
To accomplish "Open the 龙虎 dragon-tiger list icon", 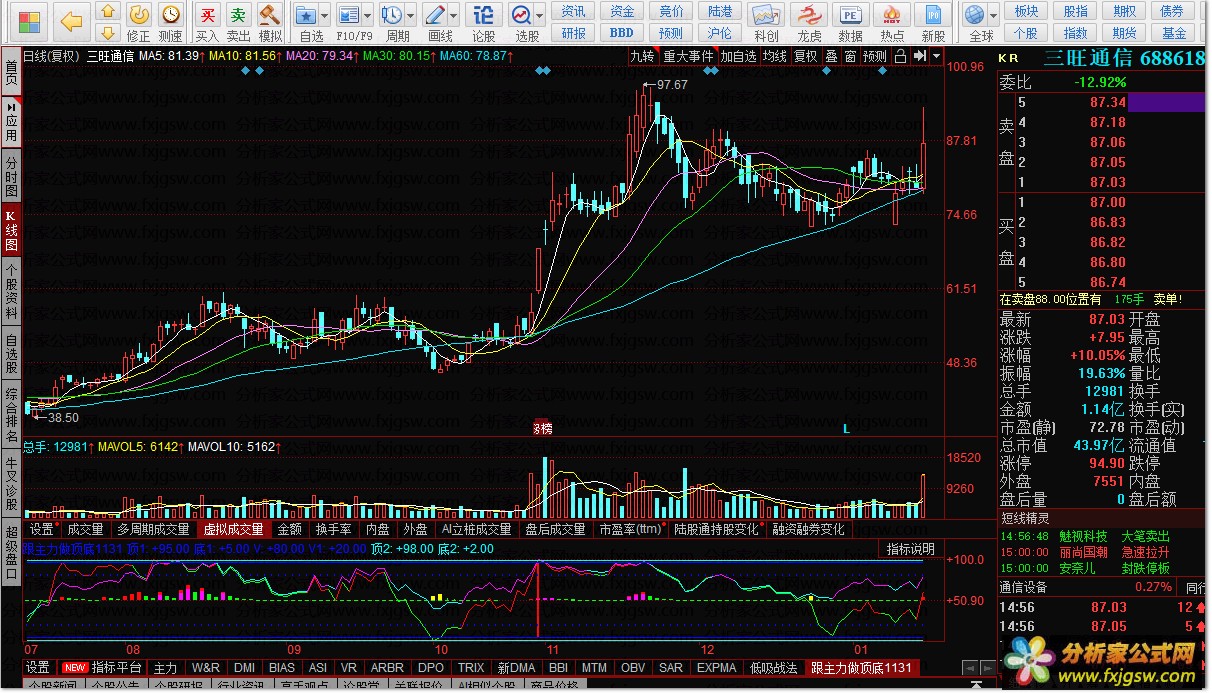I will coord(809,15).
